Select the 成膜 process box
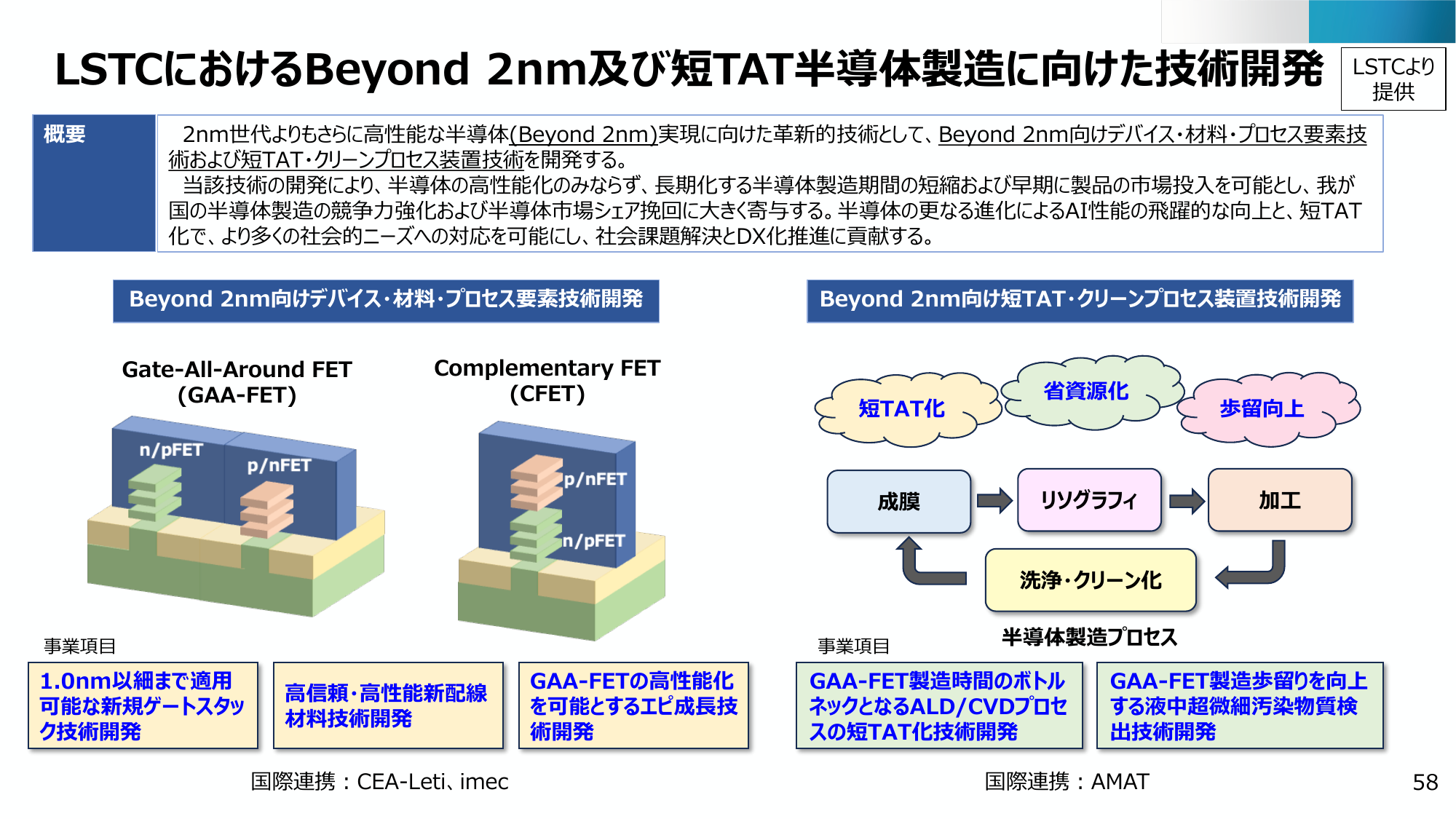 point(898,502)
